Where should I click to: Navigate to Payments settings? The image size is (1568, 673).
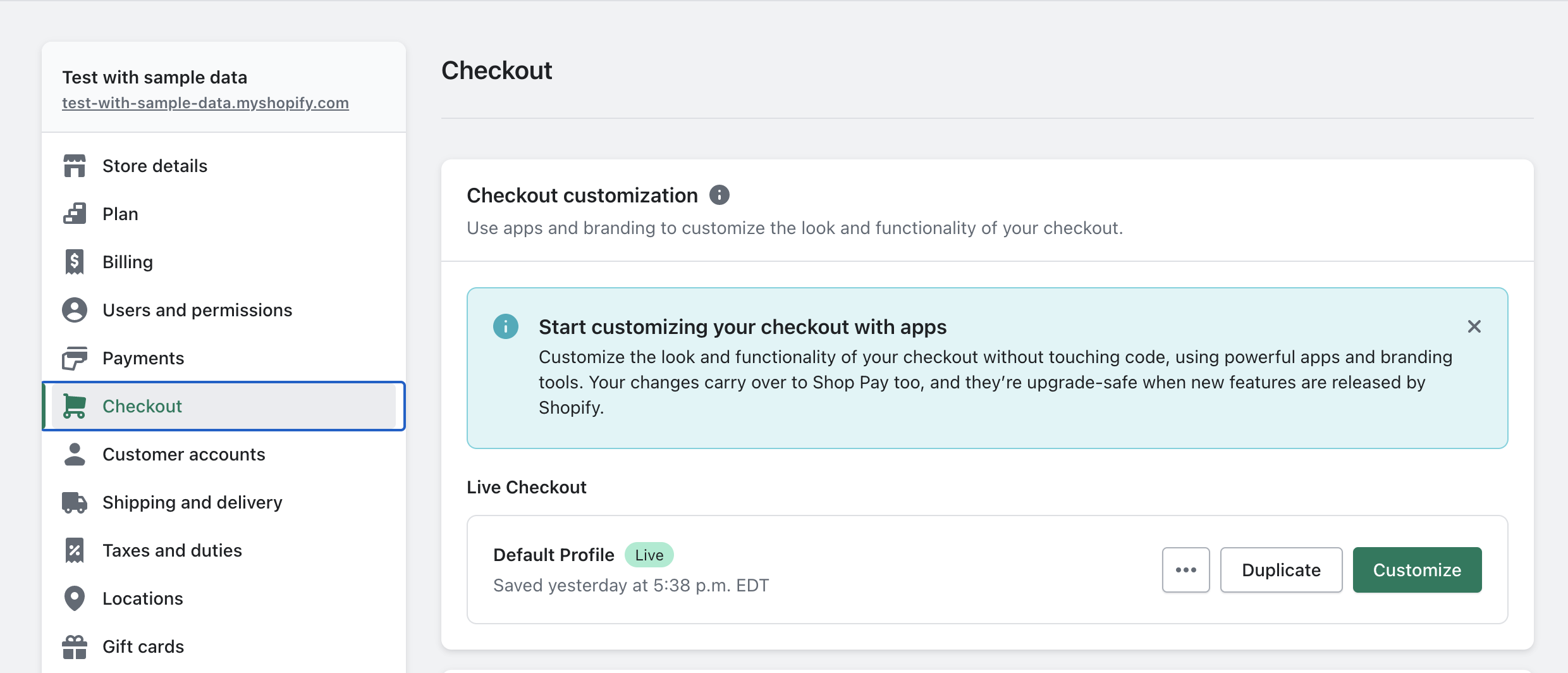pos(224,358)
